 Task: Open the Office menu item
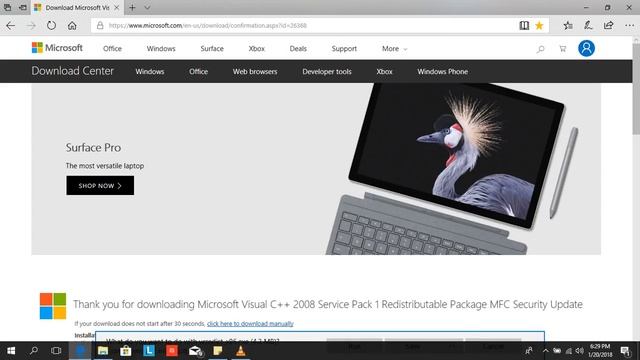[x=112, y=49]
